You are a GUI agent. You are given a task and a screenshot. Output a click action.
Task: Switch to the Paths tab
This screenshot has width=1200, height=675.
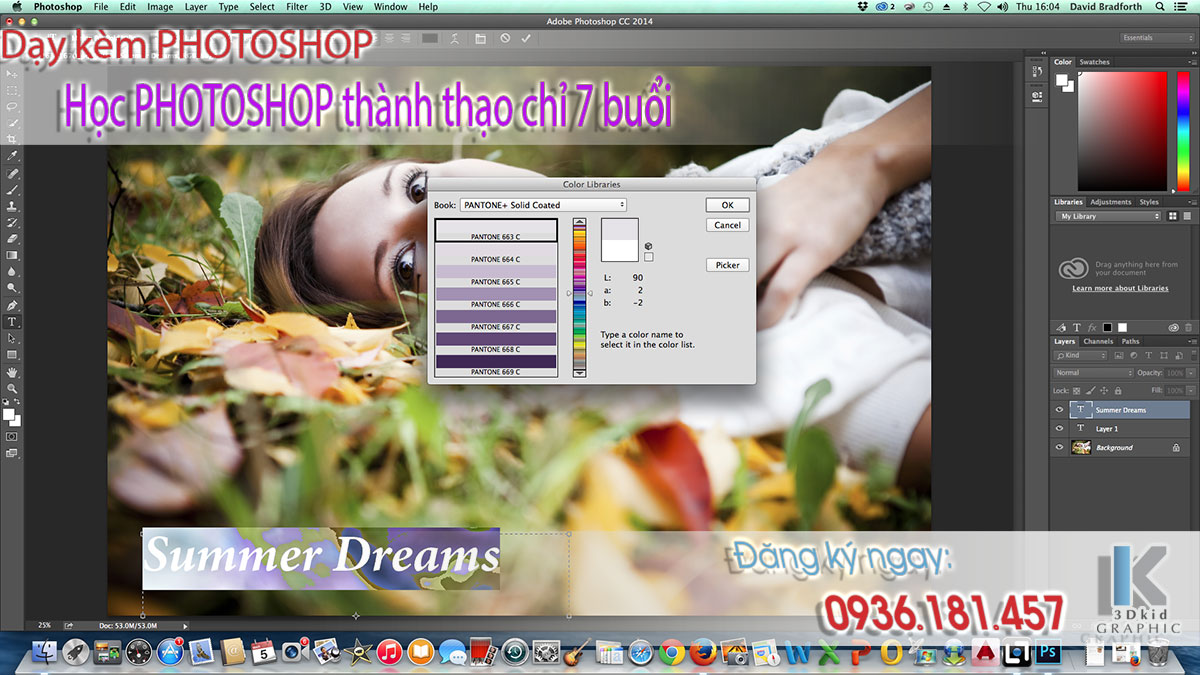[x=1130, y=341]
